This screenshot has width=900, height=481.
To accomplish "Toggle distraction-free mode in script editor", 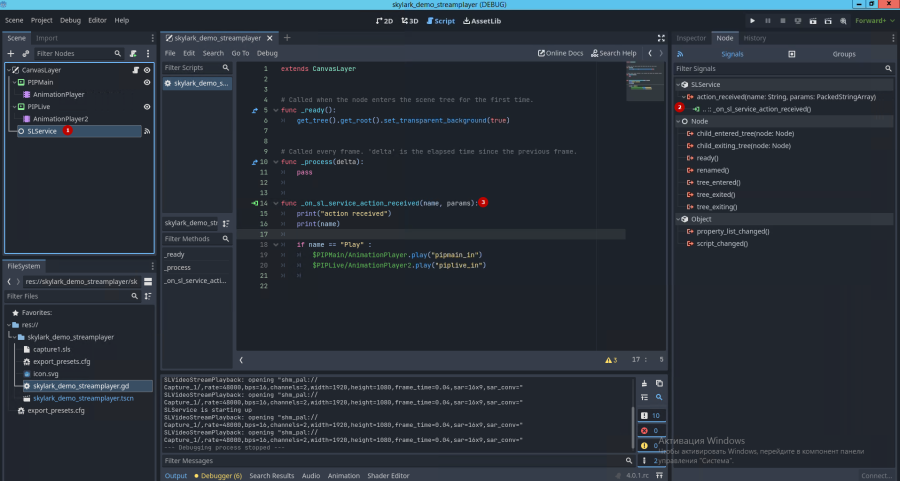I will pos(661,38).
